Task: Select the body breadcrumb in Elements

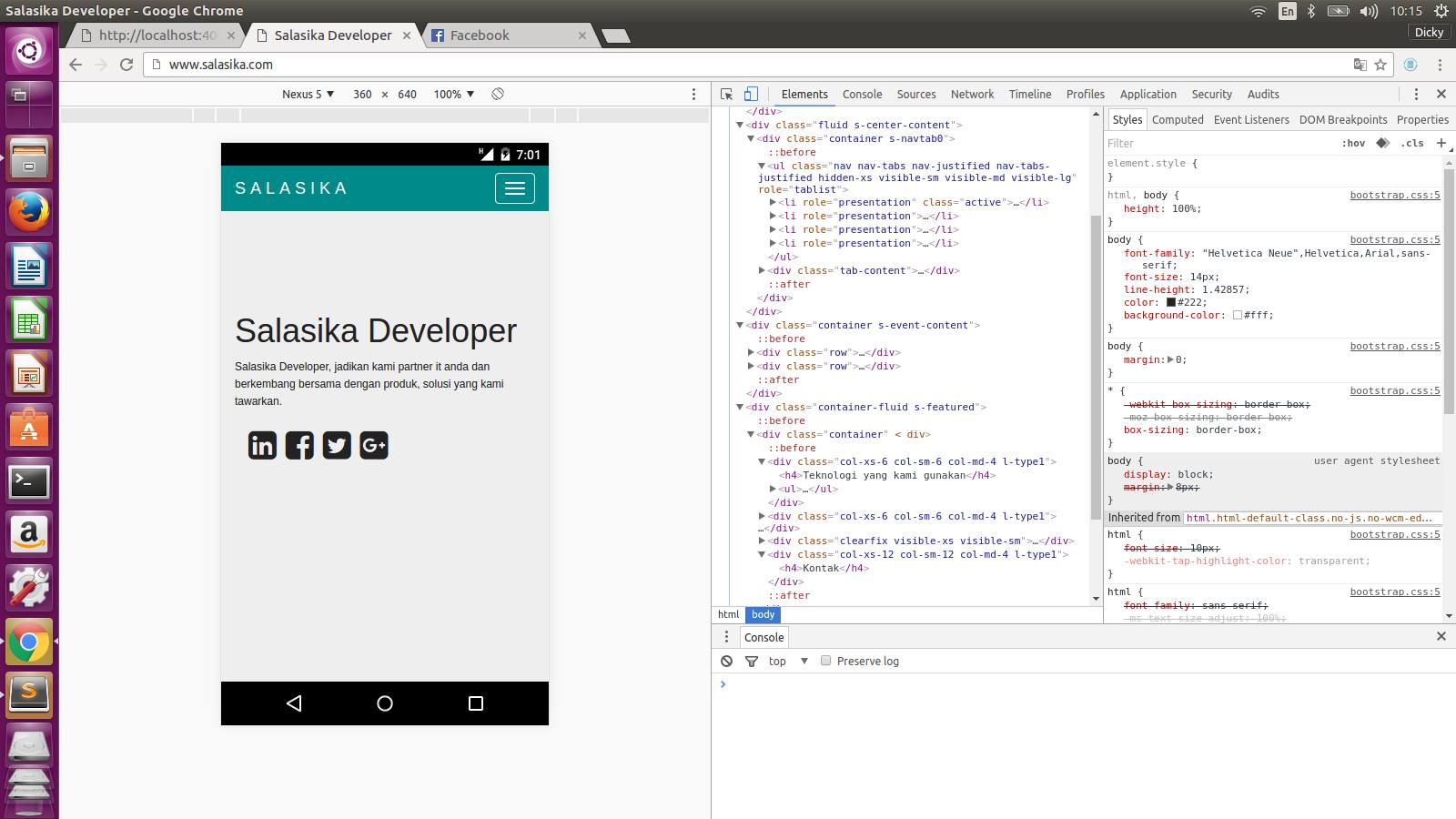Action: (x=763, y=614)
